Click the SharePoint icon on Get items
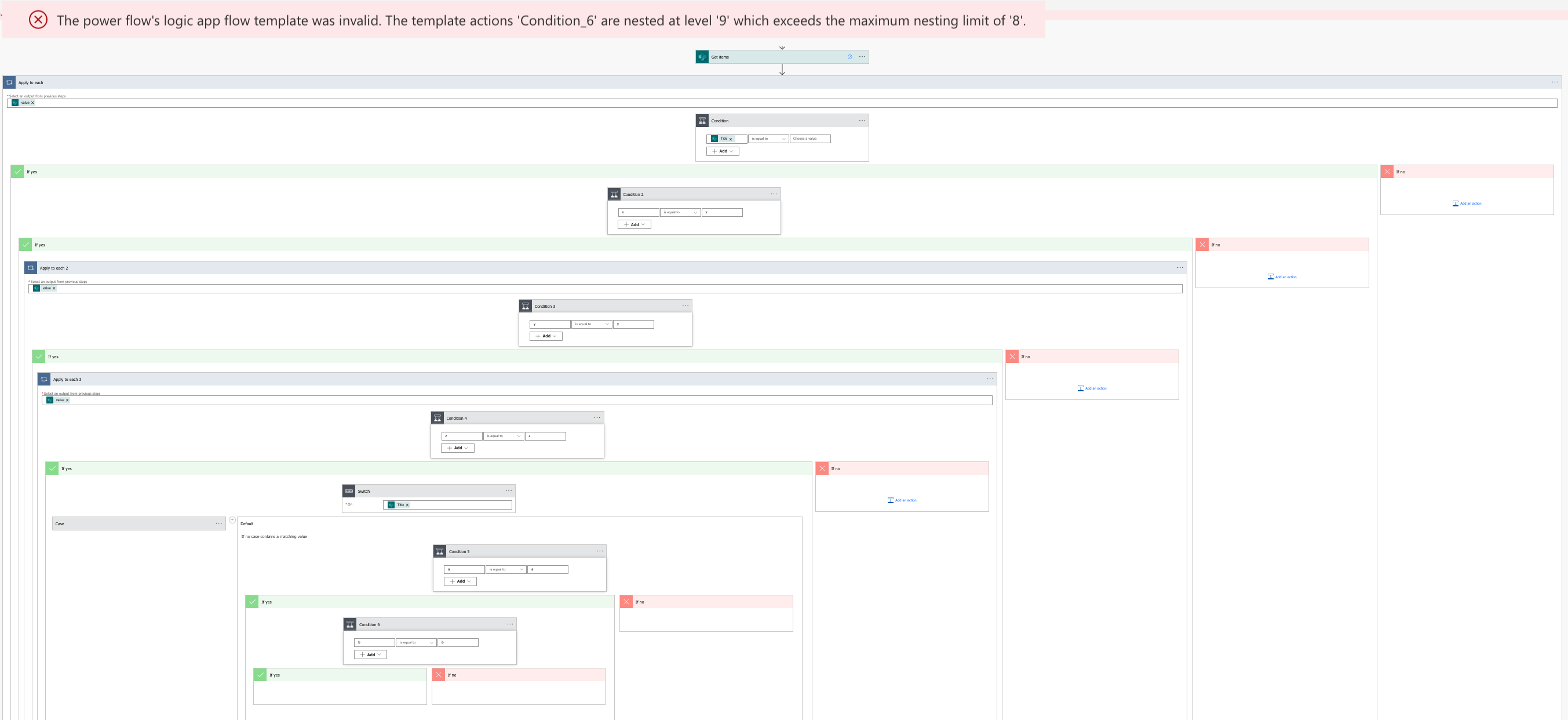The width and height of the screenshot is (1568, 720). [x=702, y=57]
